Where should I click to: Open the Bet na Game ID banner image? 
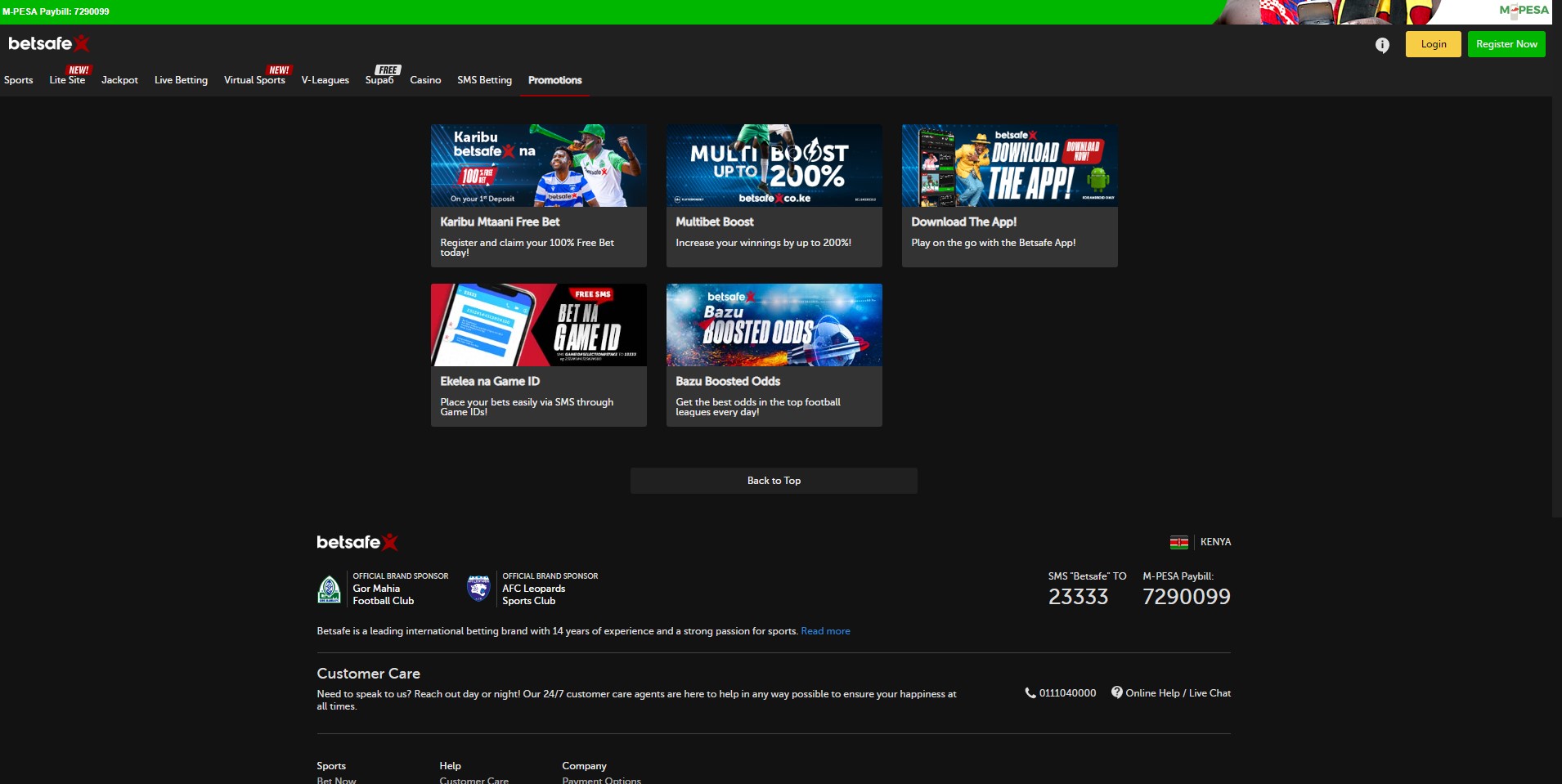tap(539, 325)
